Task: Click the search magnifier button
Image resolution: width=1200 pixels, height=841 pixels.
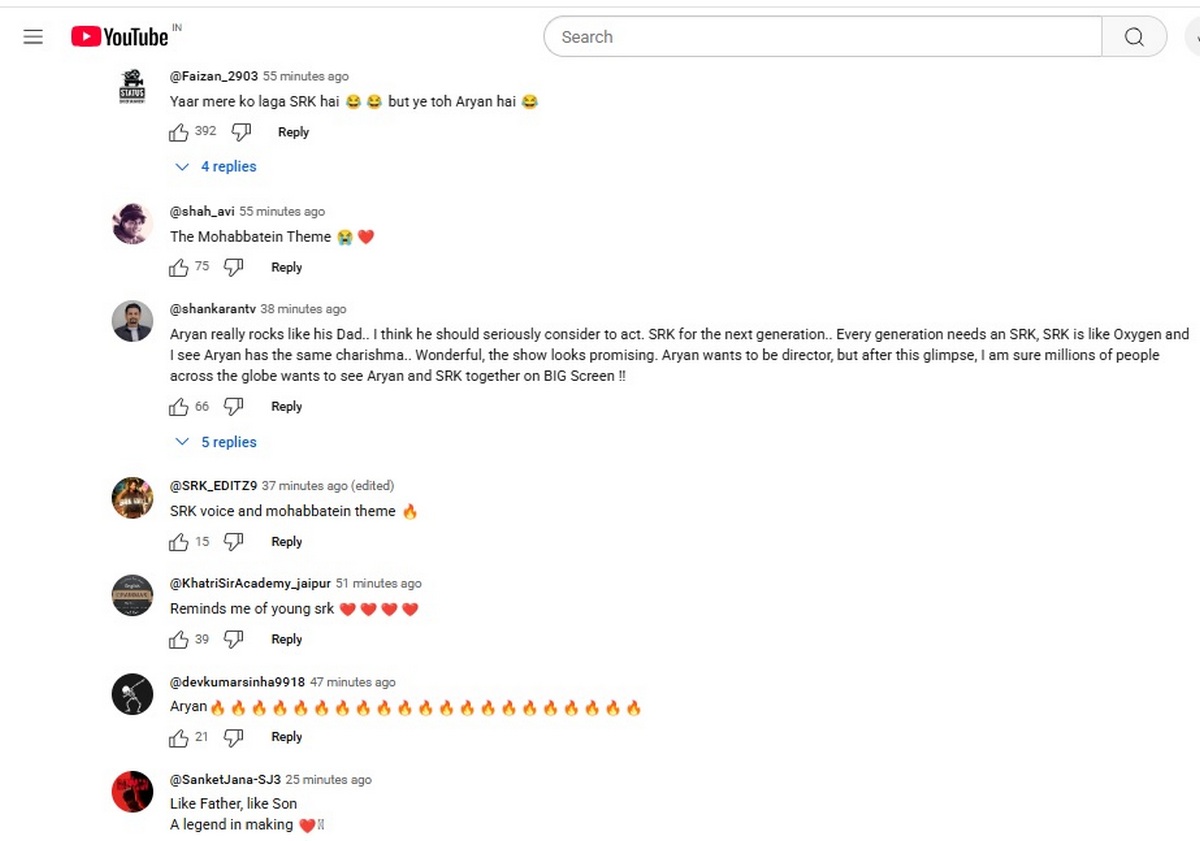Action: click(x=1133, y=37)
